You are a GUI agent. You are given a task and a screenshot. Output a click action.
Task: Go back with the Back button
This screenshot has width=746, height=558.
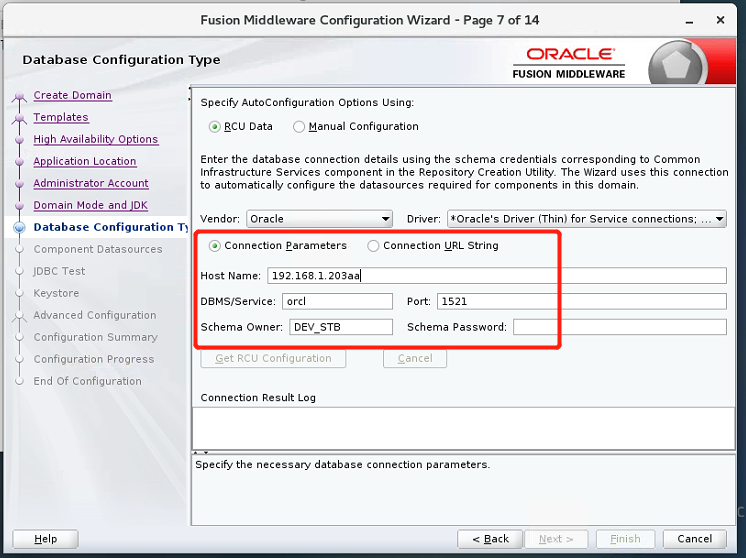point(490,539)
